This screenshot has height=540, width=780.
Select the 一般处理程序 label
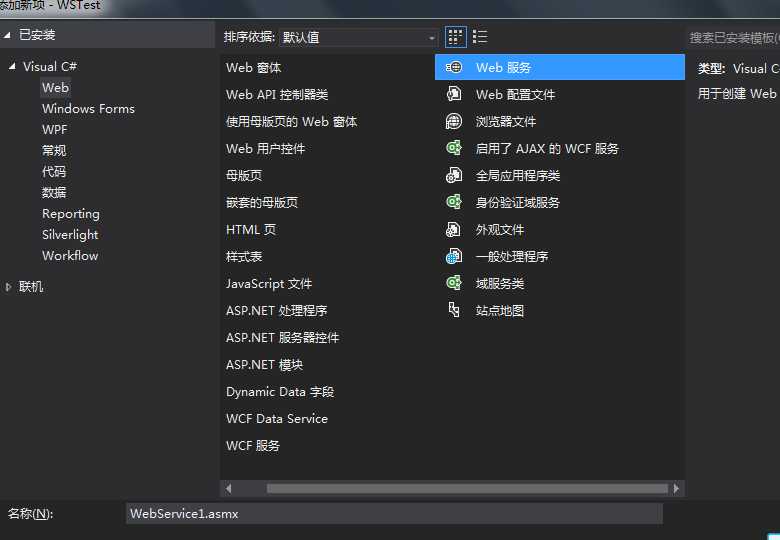tap(512, 257)
